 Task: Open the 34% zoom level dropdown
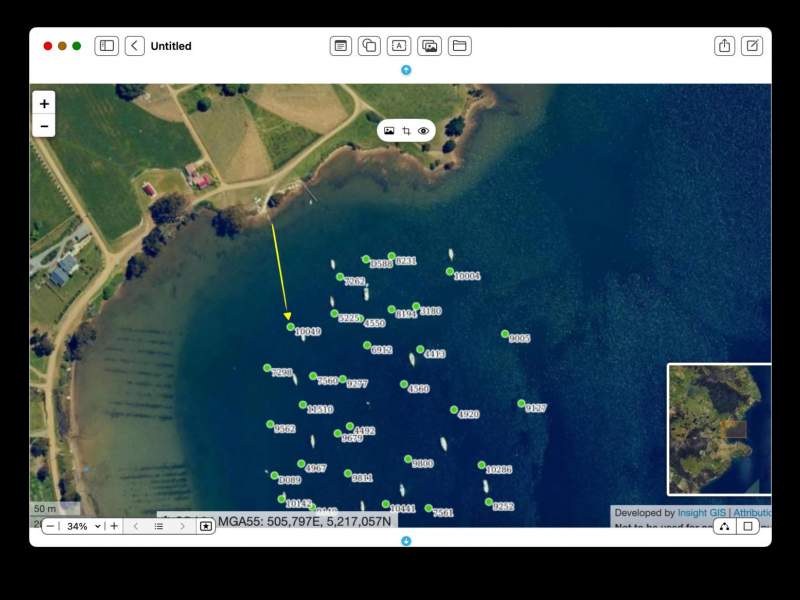point(83,526)
